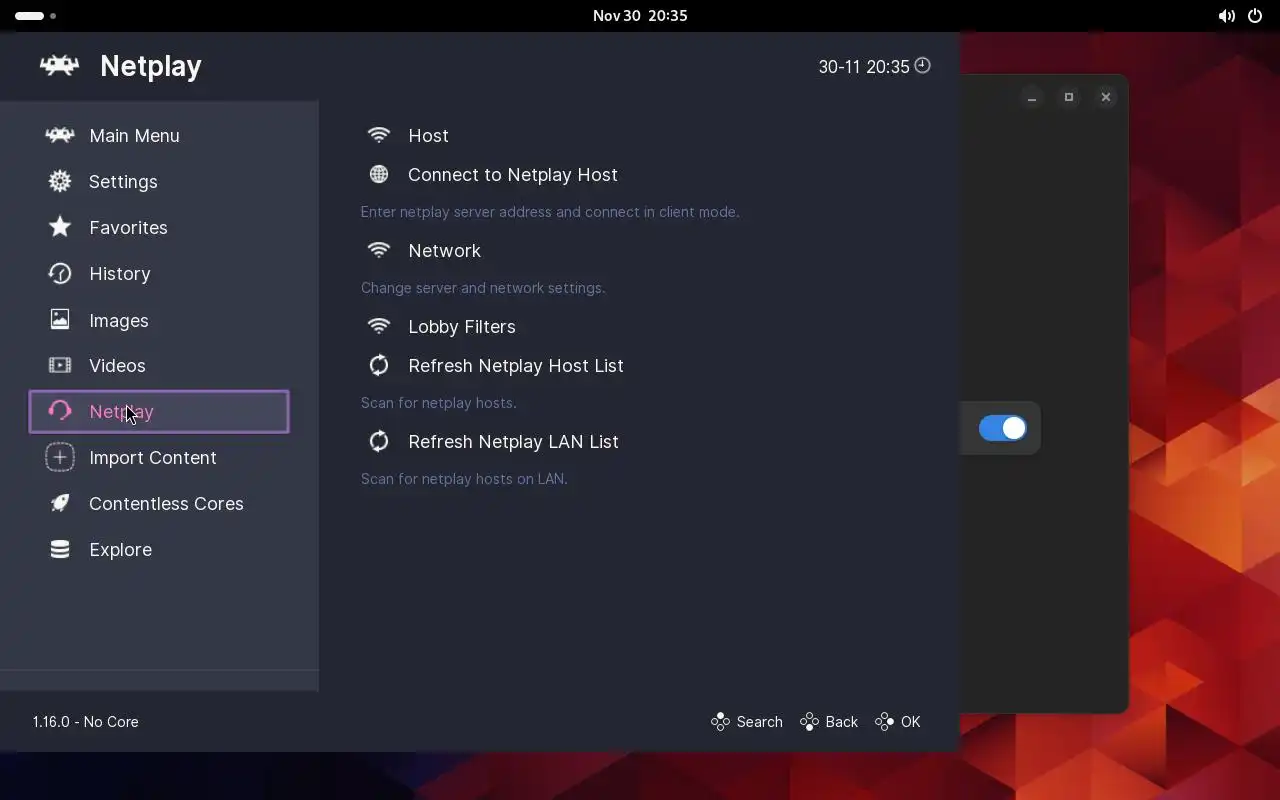Click the globe icon for Connect to Netplay Host
1280x800 pixels.
378,174
